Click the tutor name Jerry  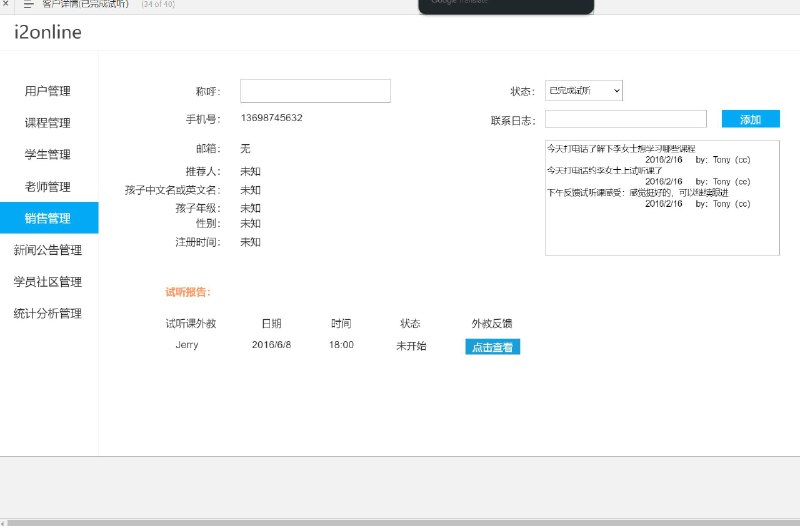(187, 345)
